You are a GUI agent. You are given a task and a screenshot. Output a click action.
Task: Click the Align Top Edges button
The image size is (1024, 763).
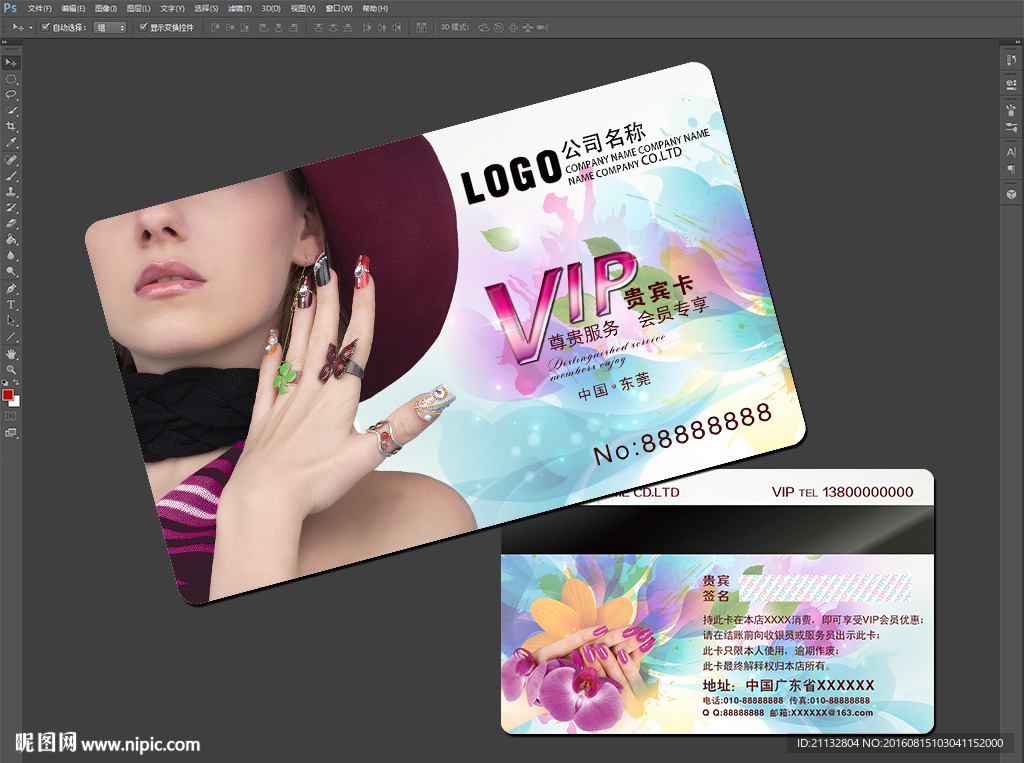click(x=215, y=27)
